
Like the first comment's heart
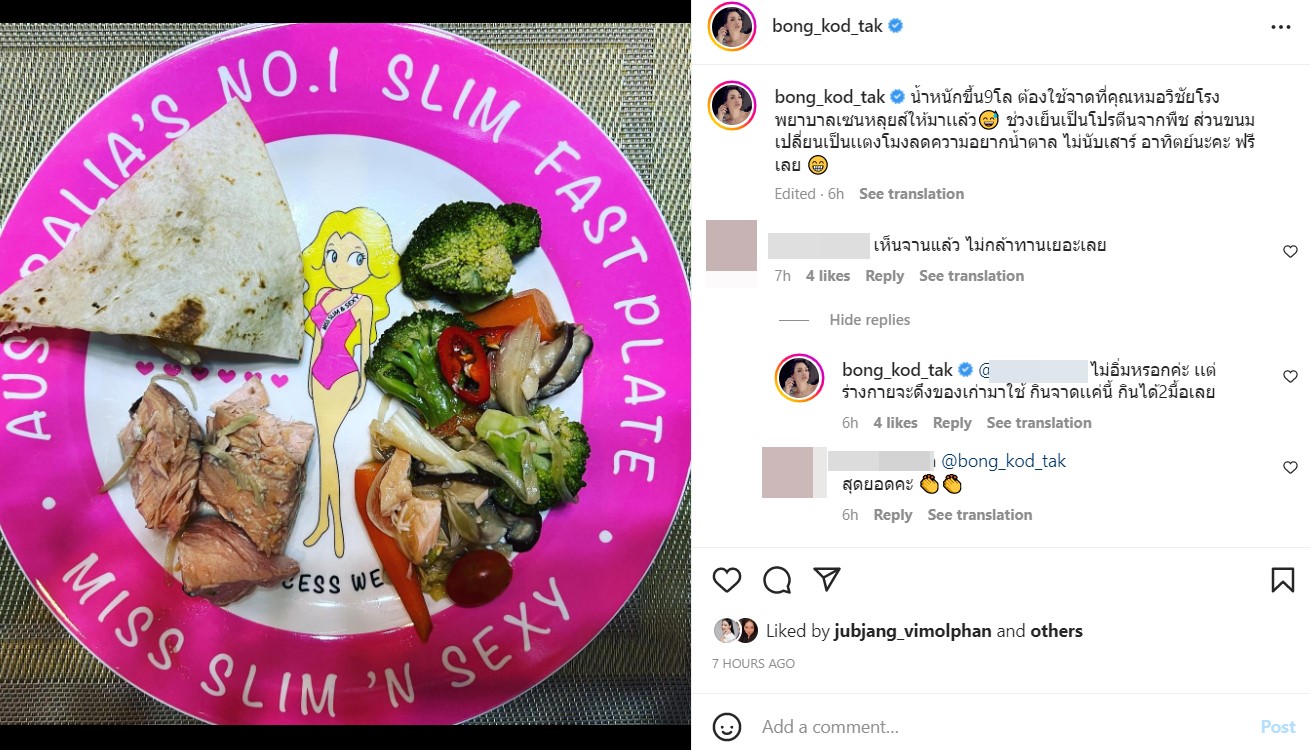pos(1290,252)
